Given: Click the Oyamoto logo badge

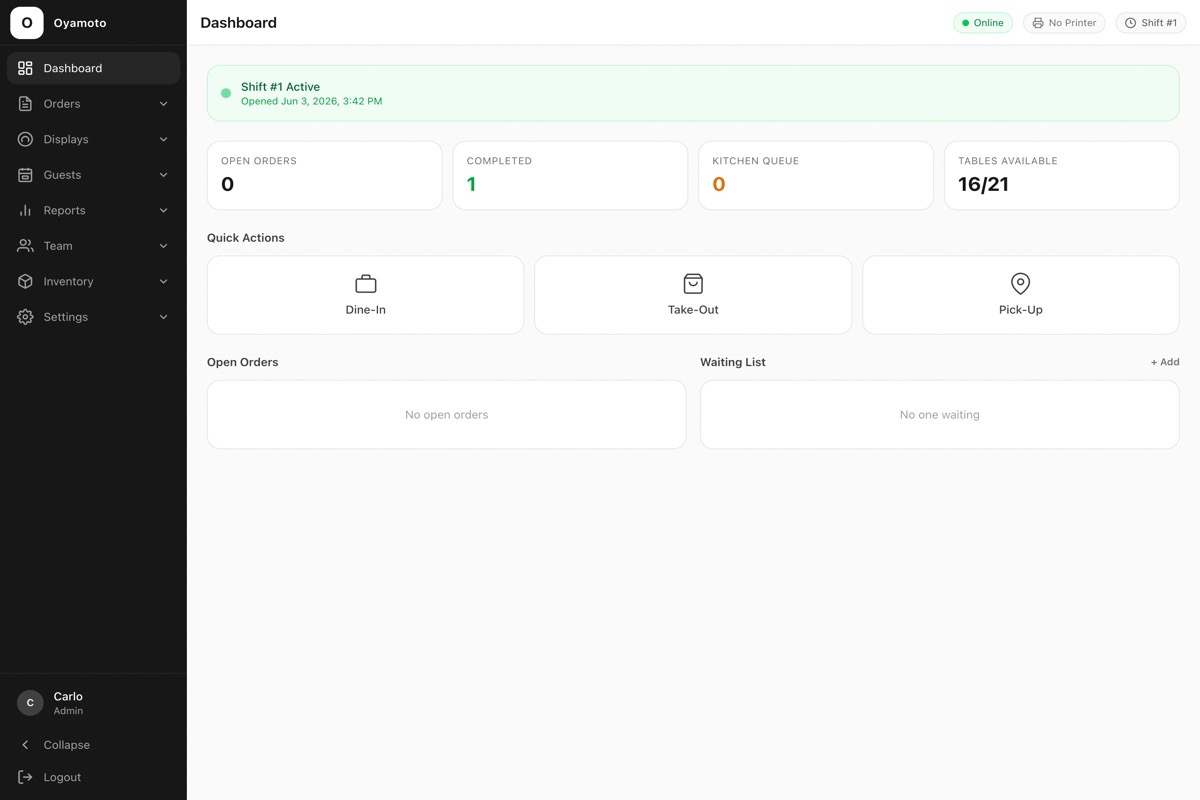Looking at the screenshot, I should 27,22.
